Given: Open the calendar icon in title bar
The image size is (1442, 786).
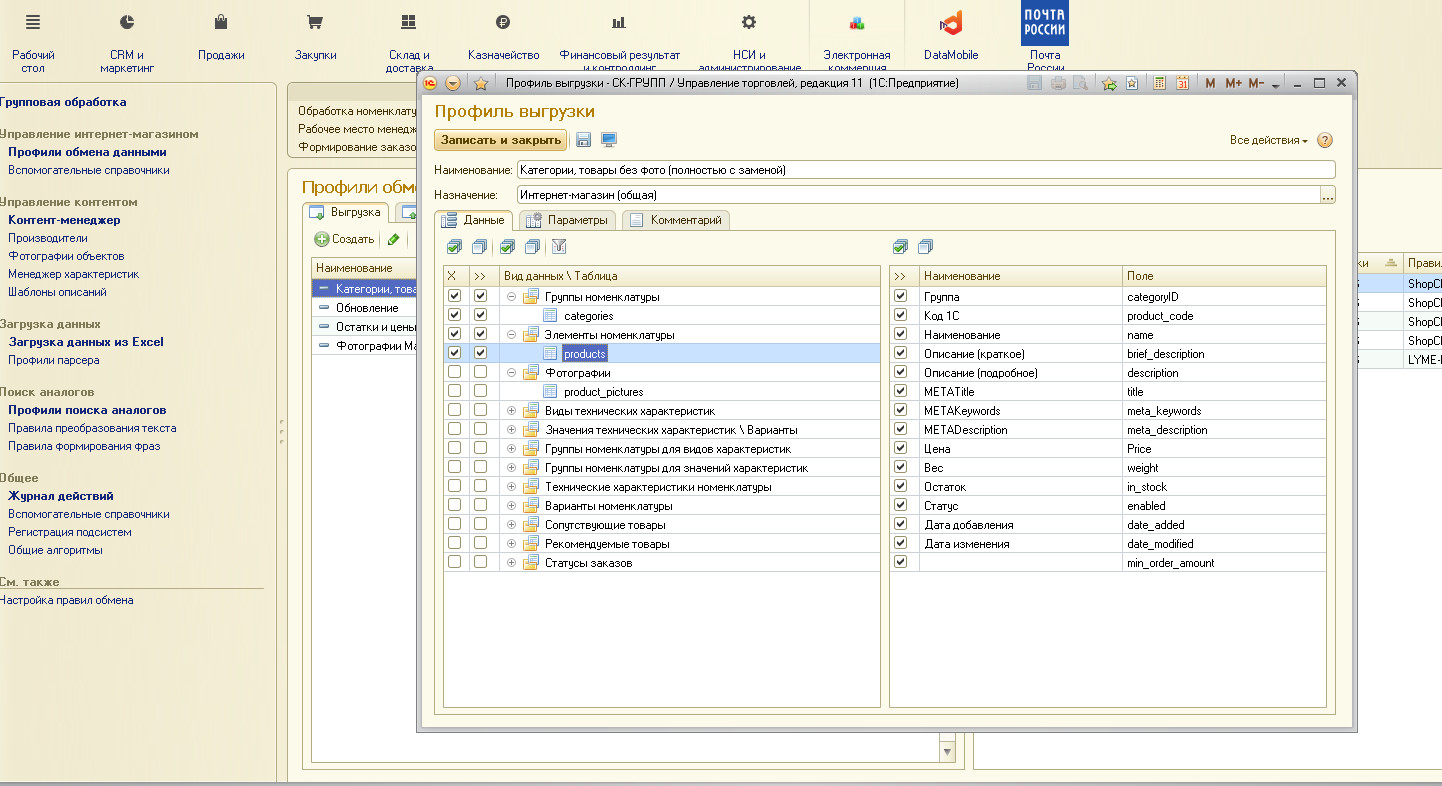Looking at the screenshot, I should click(1181, 84).
